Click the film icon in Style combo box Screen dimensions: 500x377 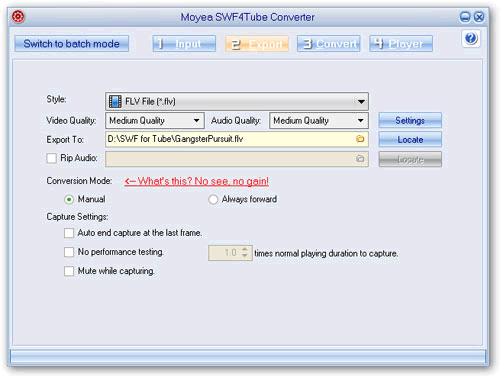coord(115,101)
